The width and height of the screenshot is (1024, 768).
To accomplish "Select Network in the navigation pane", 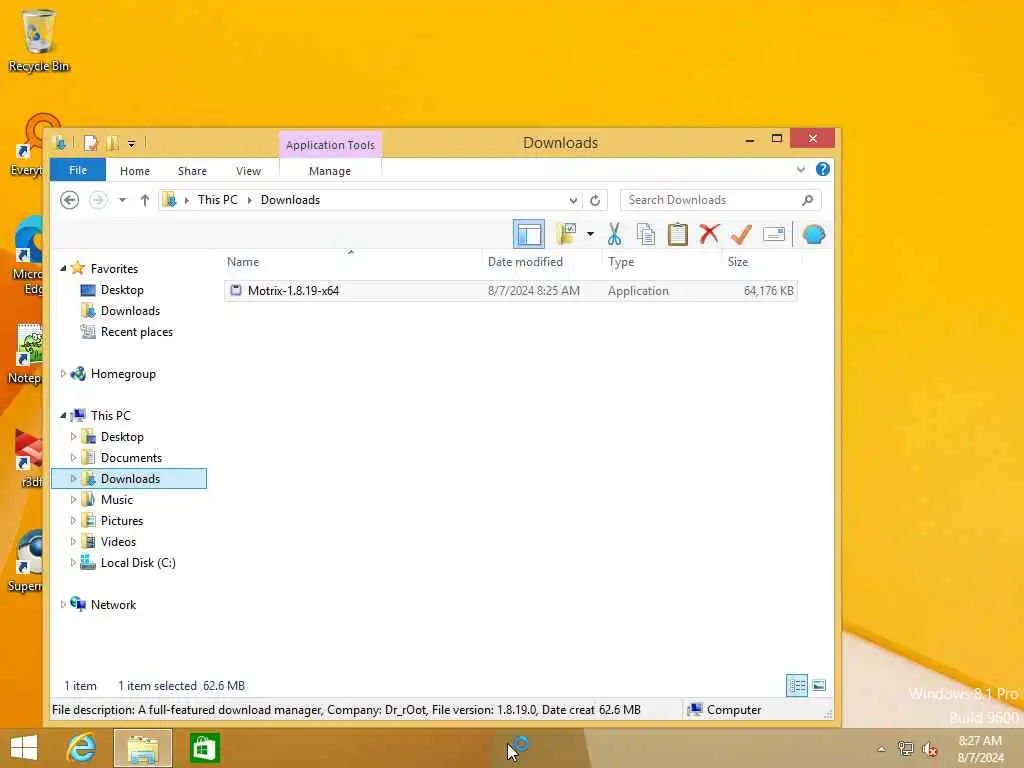I will click(x=113, y=604).
